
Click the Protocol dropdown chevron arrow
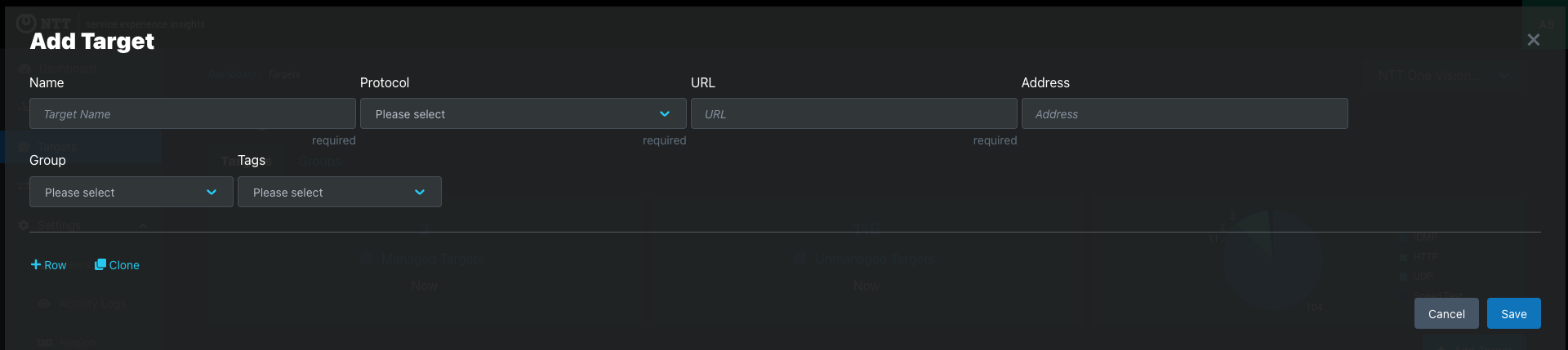pos(665,114)
